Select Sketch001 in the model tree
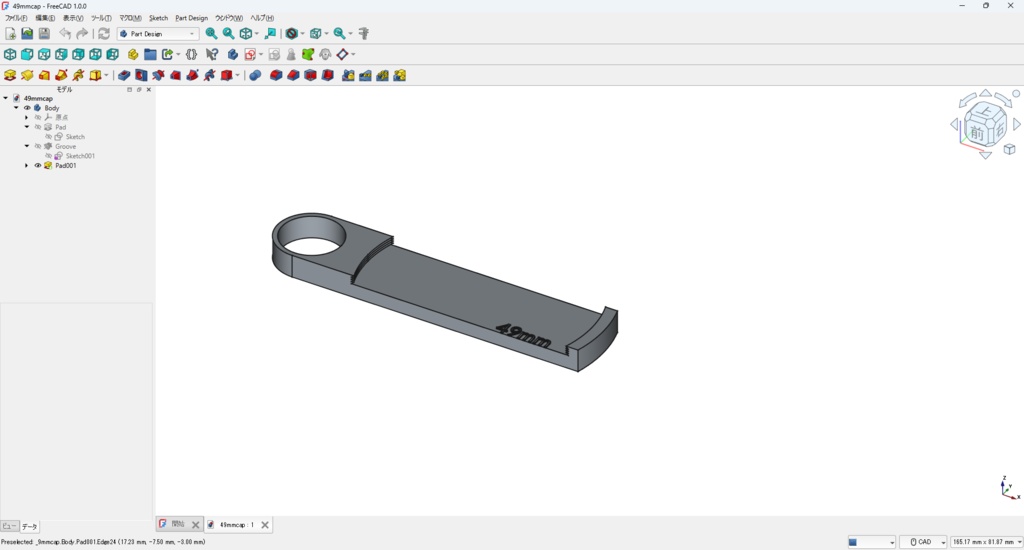Viewport: 1024px width, 550px height. point(80,156)
